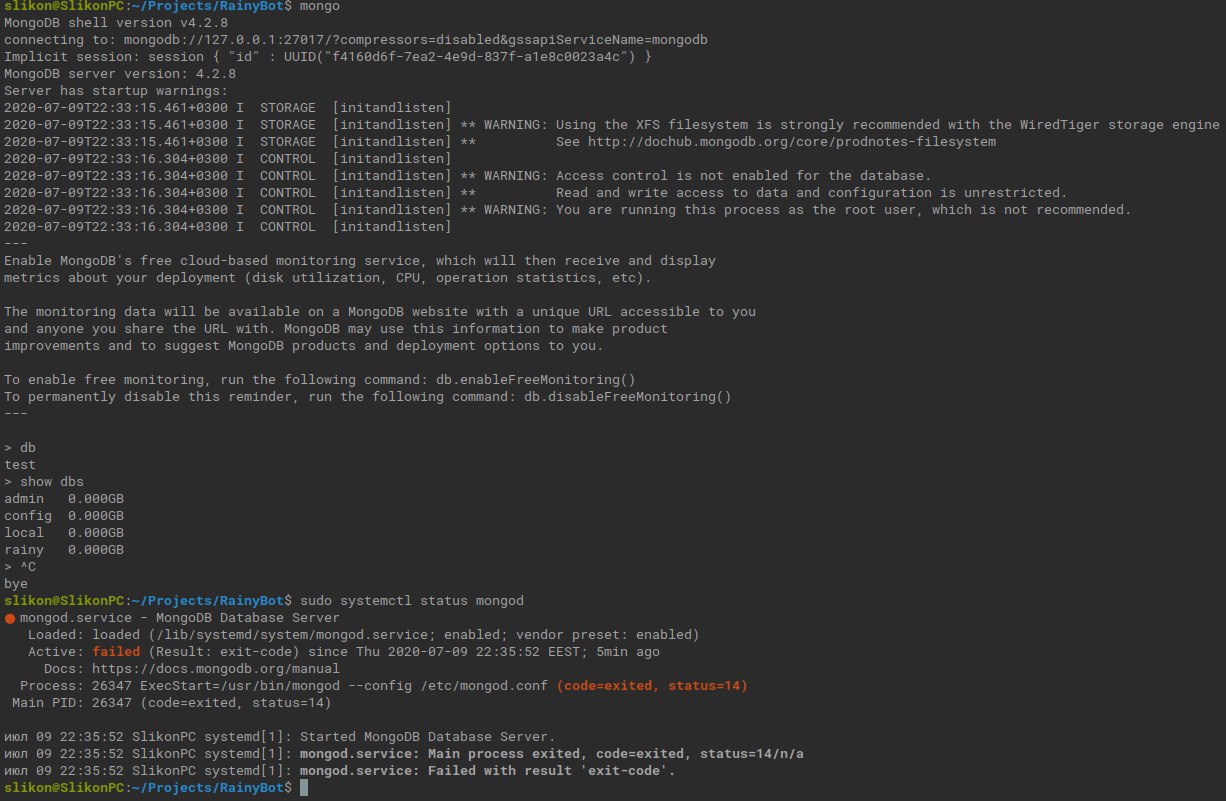Click the '> ^C' interrupt line
Image resolution: width=1226 pixels, height=801 pixels.
(x=20, y=567)
